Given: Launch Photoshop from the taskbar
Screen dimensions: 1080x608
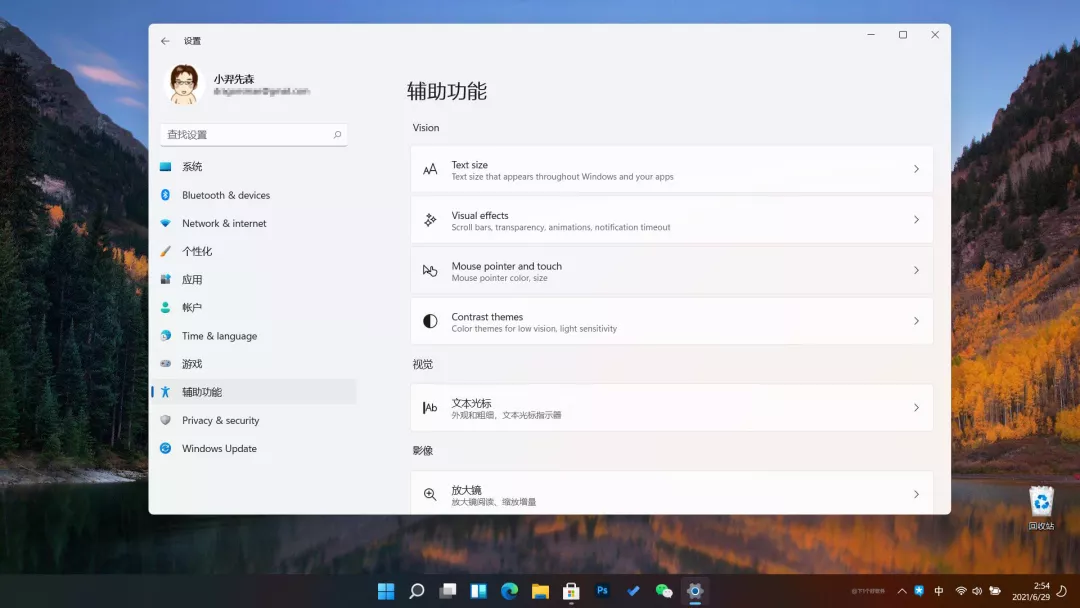Looking at the screenshot, I should [x=602, y=591].
